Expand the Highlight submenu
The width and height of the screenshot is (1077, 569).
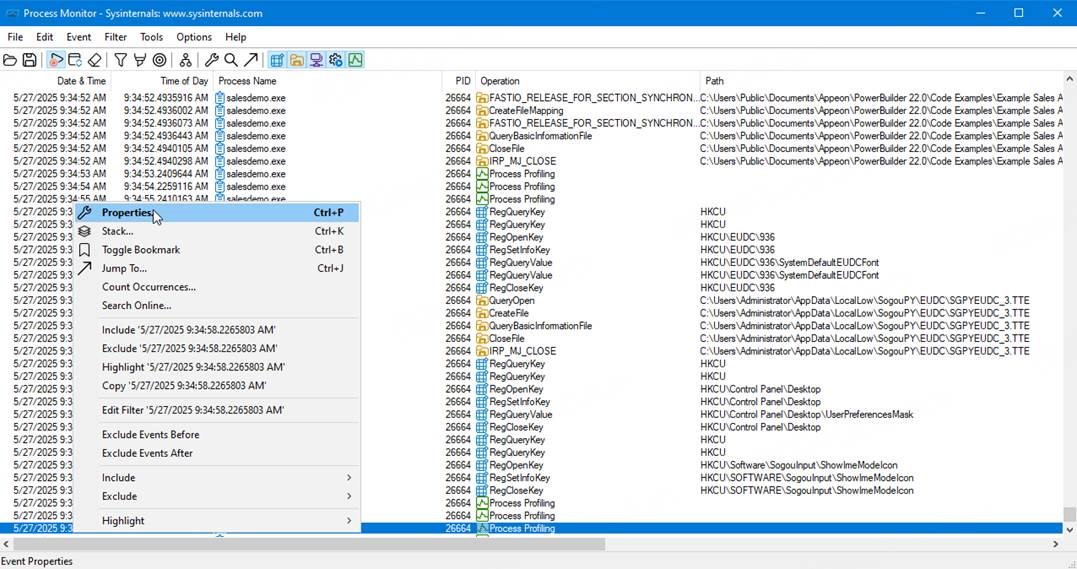coord(216,521)
